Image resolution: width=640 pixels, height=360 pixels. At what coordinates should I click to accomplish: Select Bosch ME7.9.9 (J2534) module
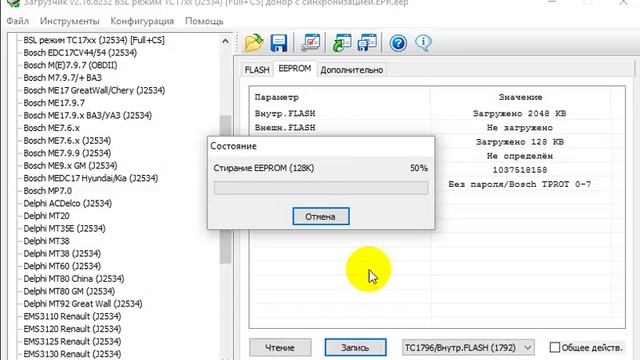click(x=67, y=153)
